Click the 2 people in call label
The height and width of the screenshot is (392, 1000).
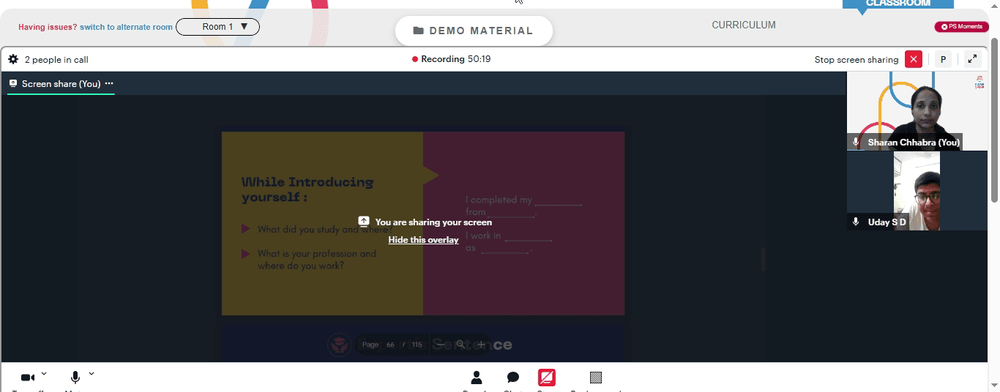[56, 60]
